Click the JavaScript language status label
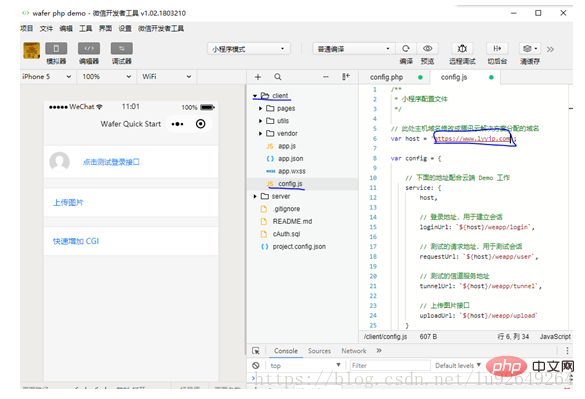Image resolution: width=585 pixels, height=399 pixels. point(555,337)
